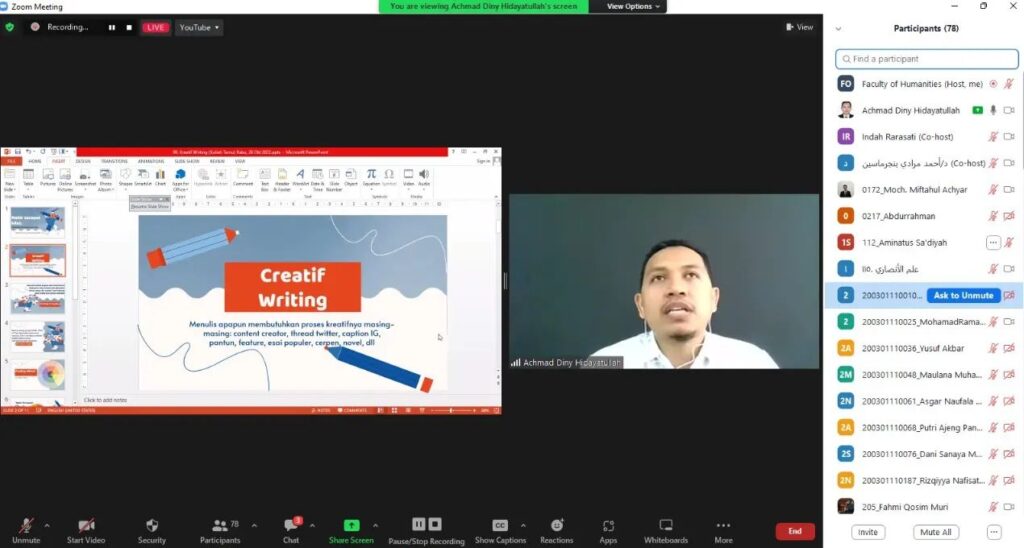
Task: Open the Apps icon in toolbar
Action: pyautogui.click(x=608, y=526)
